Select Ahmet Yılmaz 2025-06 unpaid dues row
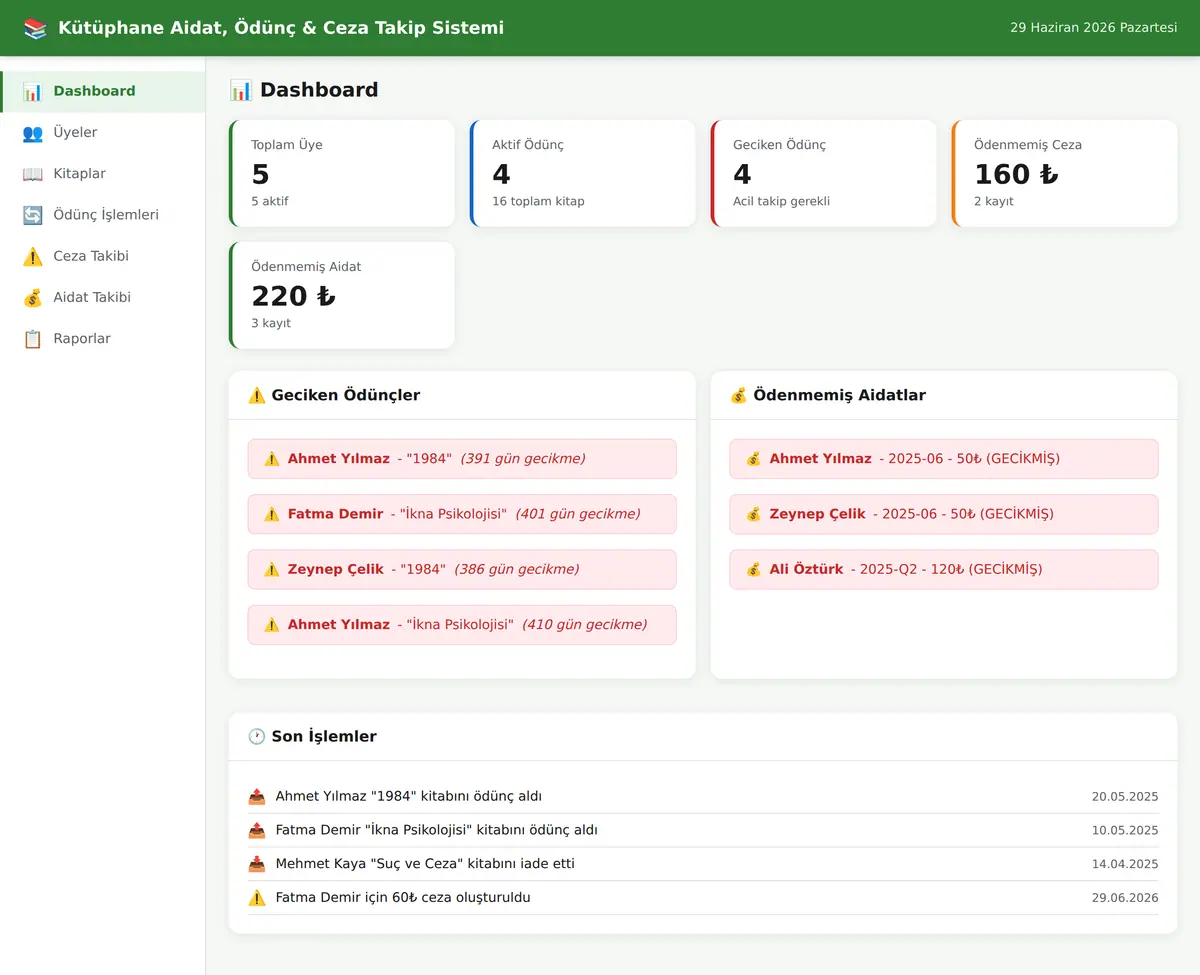Viewport: 1200px width, 975px height. (x=944, y=459)
